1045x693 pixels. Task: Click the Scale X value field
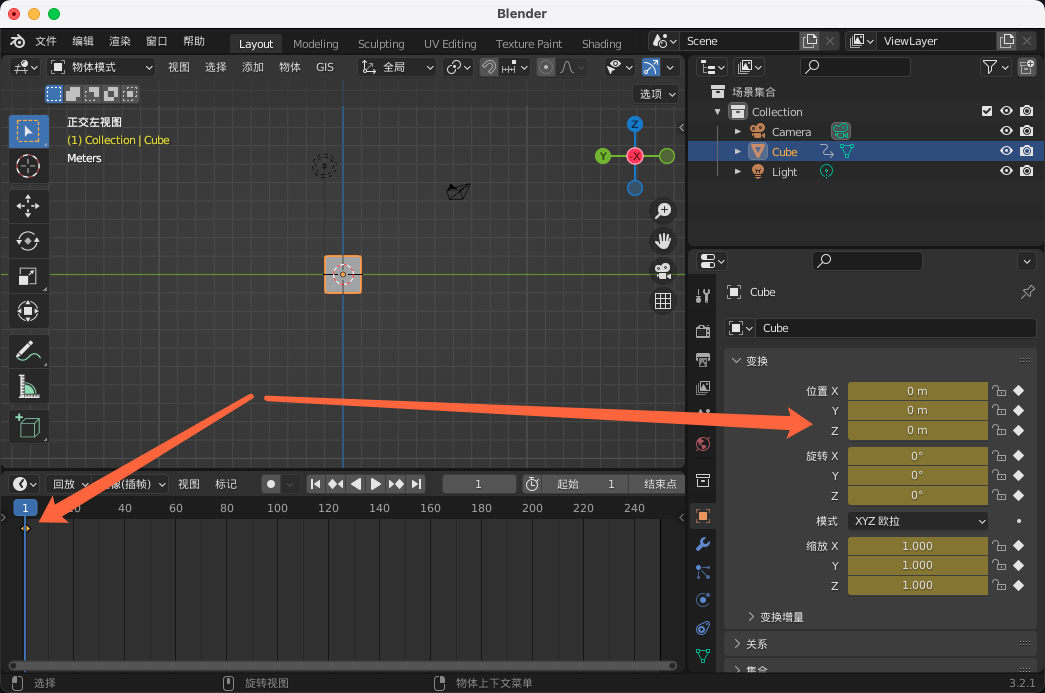click(x=918, y=546)
